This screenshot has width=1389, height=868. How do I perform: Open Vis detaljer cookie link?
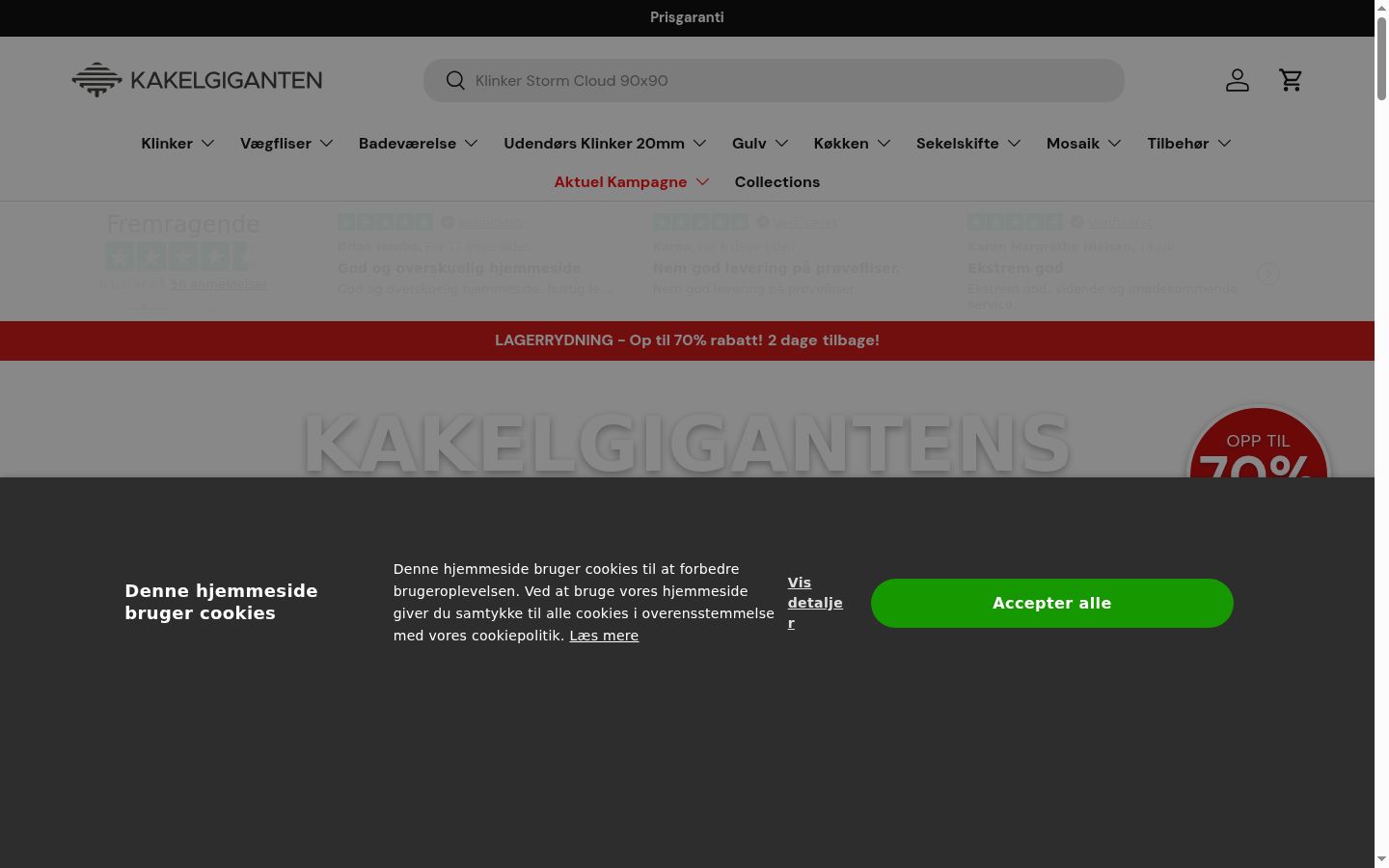(815, 603)
